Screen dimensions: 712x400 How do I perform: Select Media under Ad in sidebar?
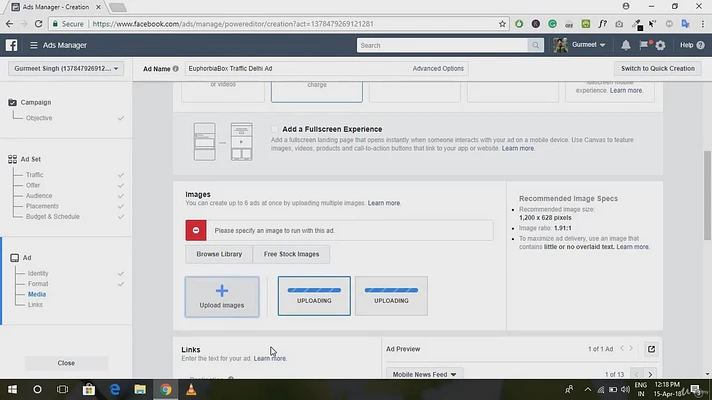[x=37, y=294]
